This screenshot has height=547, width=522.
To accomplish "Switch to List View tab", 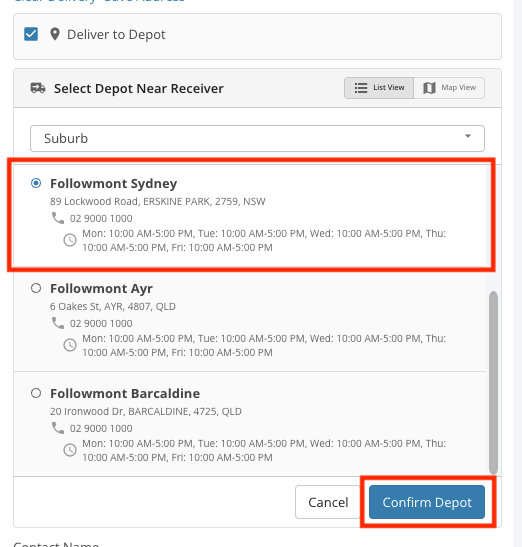I will click(379, 88).
